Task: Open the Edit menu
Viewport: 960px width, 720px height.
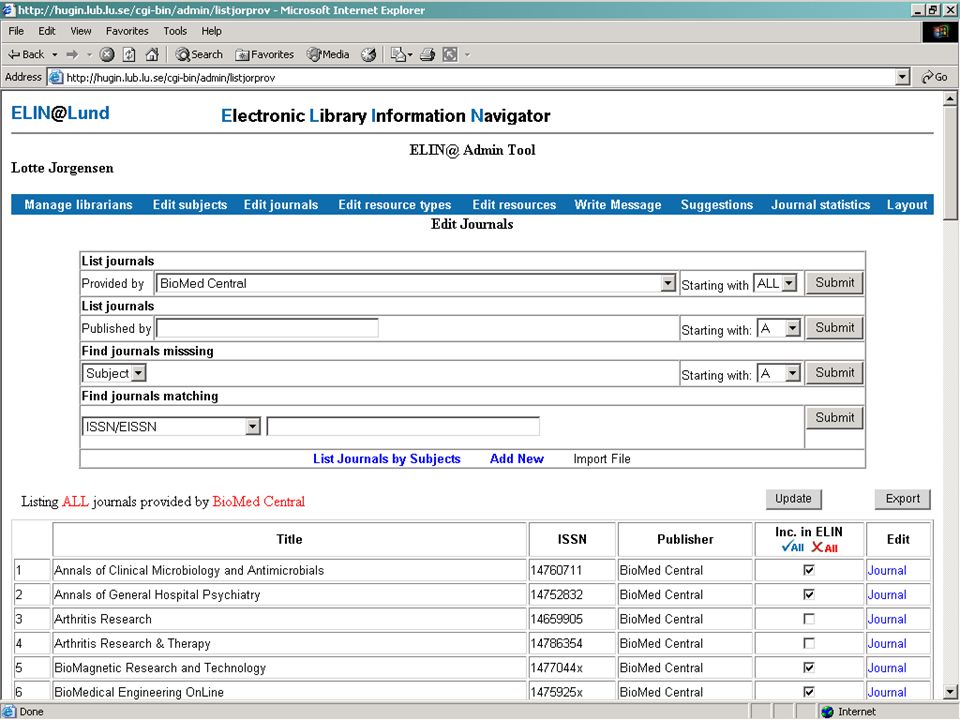Action: 47,31
